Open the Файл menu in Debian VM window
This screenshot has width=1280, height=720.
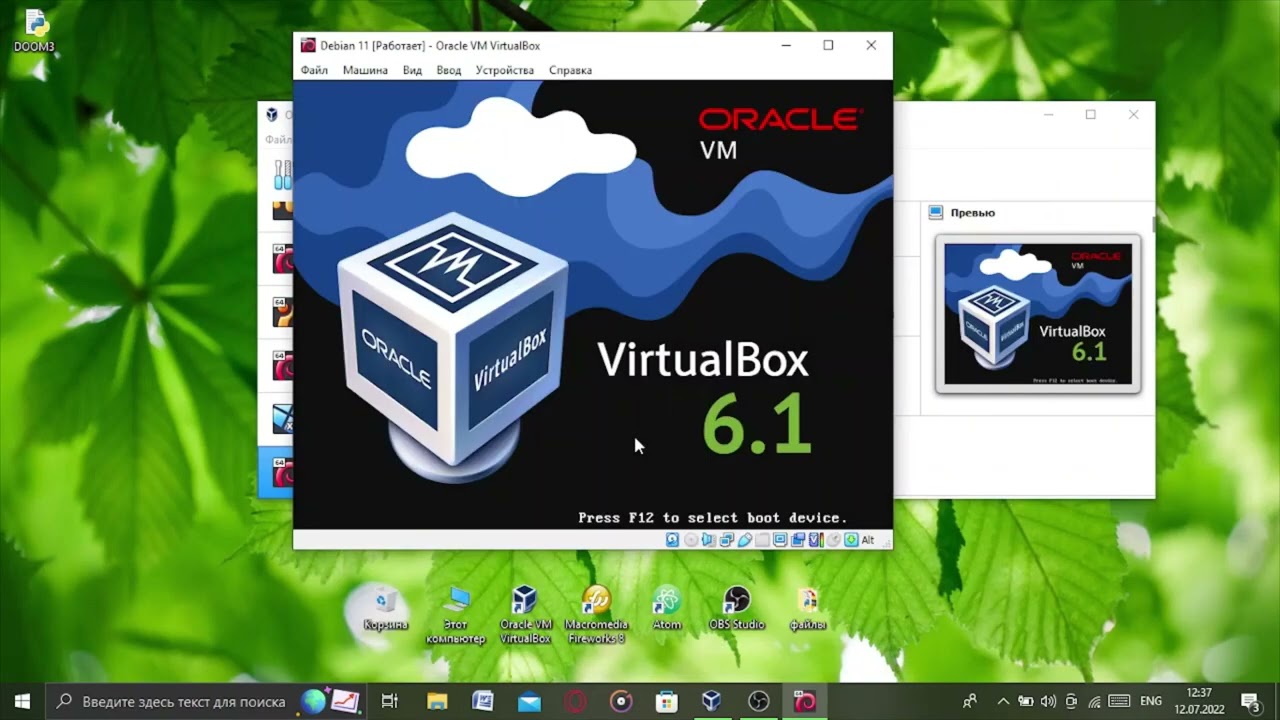(x=314, y=70)
